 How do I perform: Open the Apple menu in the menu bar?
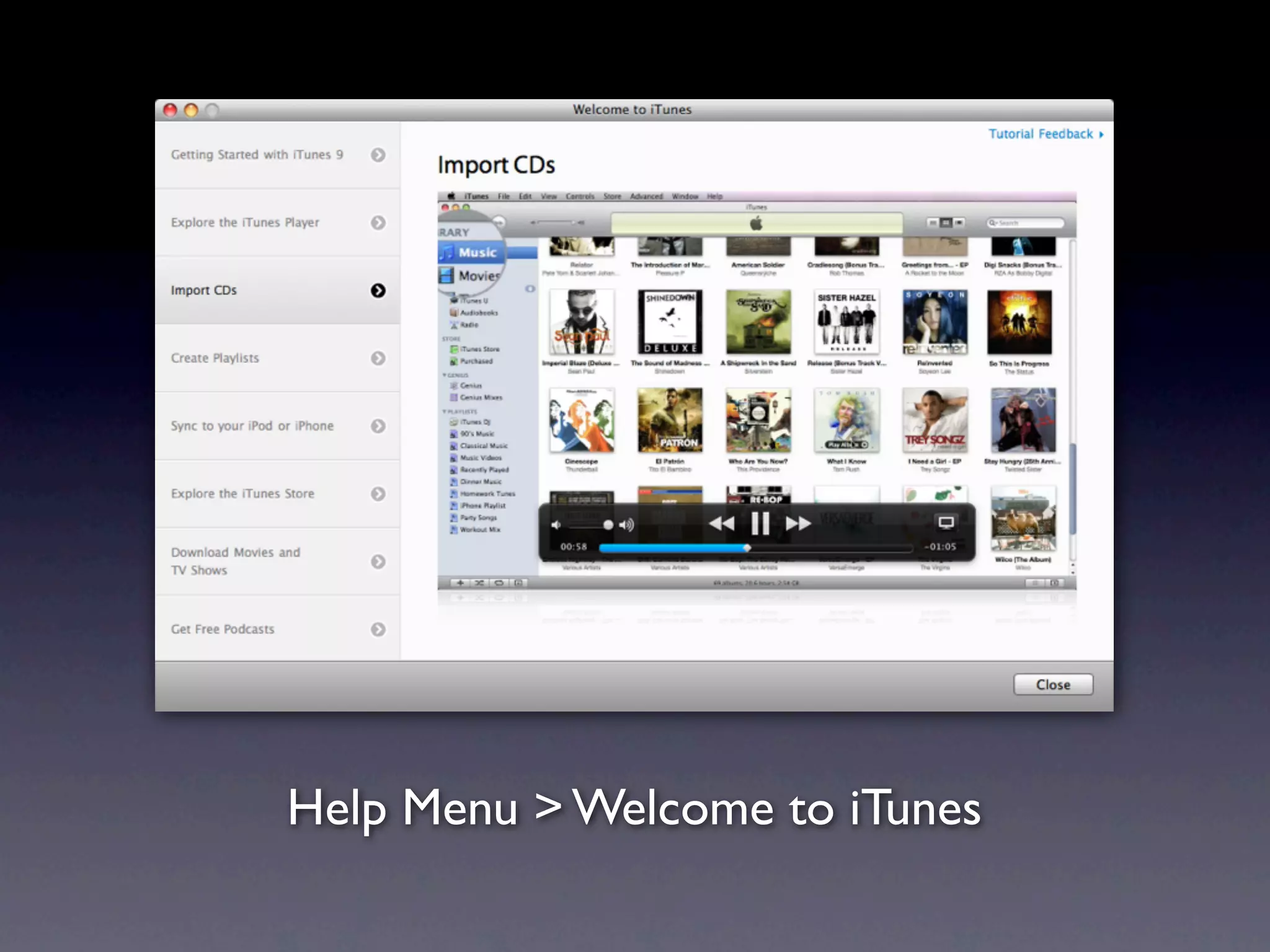coord(451,196)
